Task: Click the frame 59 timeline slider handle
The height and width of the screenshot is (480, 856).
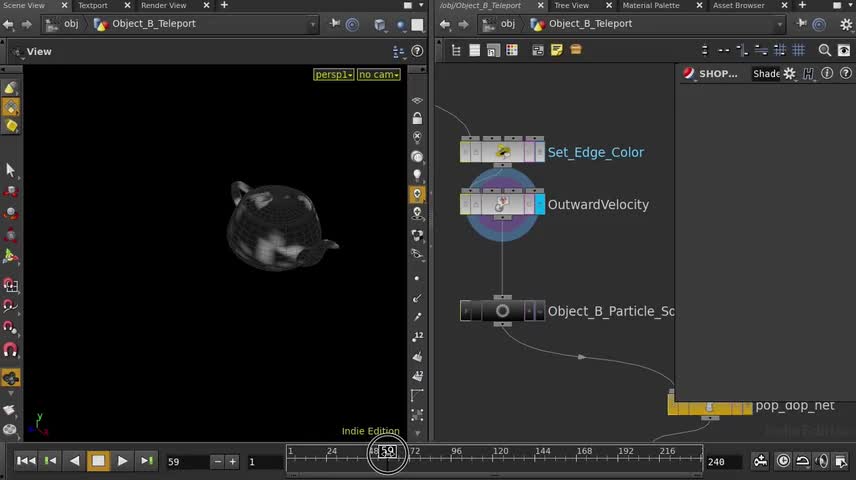Action: click(x=388, y=452)
